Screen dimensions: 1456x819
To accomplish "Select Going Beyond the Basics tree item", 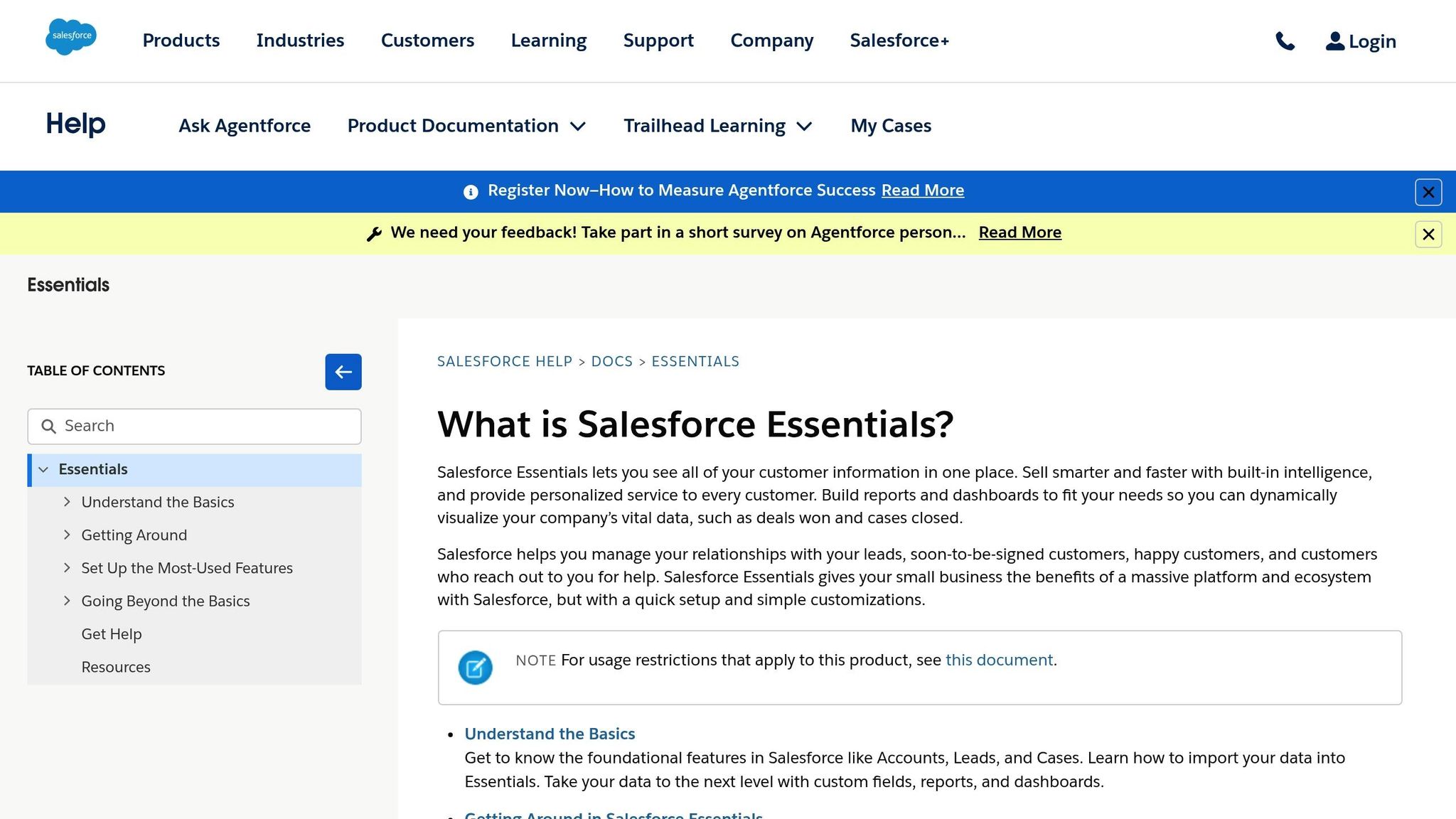I will click(166, 601).
